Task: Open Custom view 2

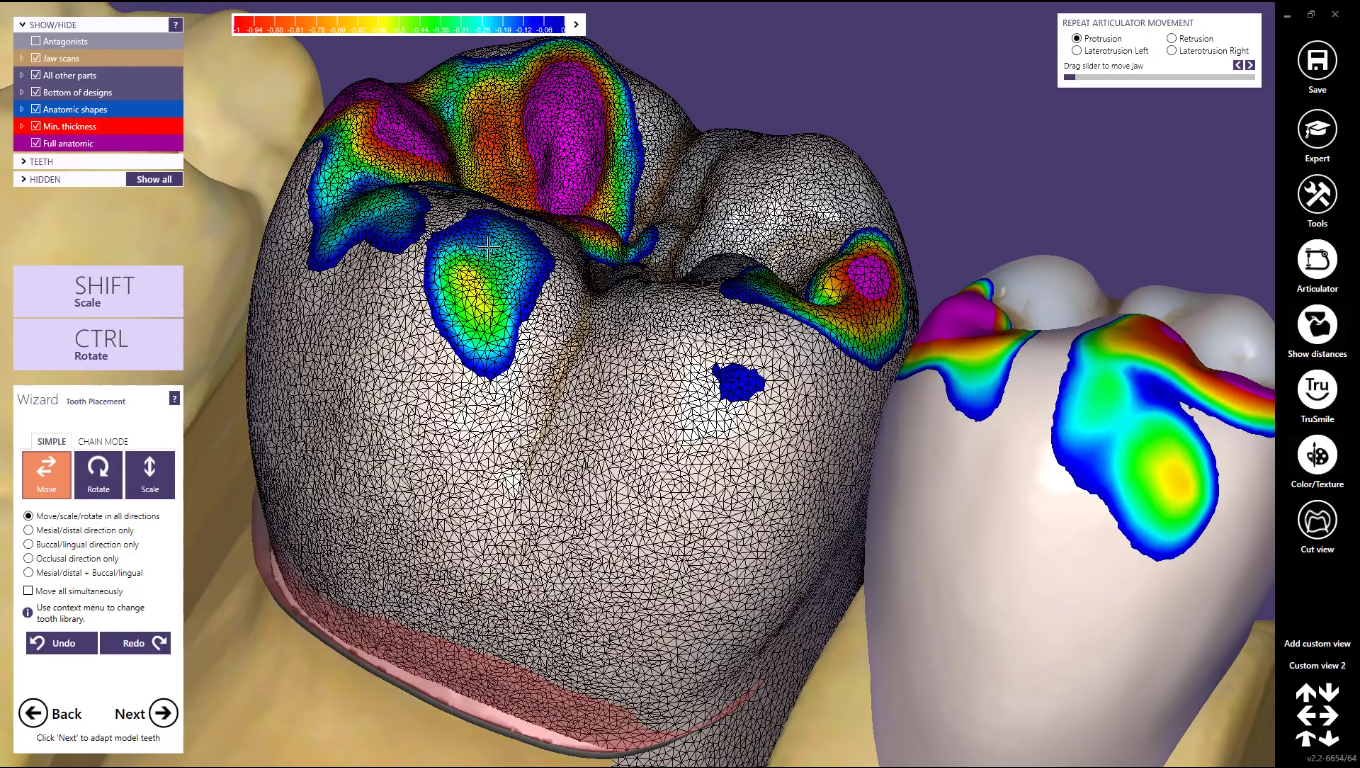Action: [1317, 666]
